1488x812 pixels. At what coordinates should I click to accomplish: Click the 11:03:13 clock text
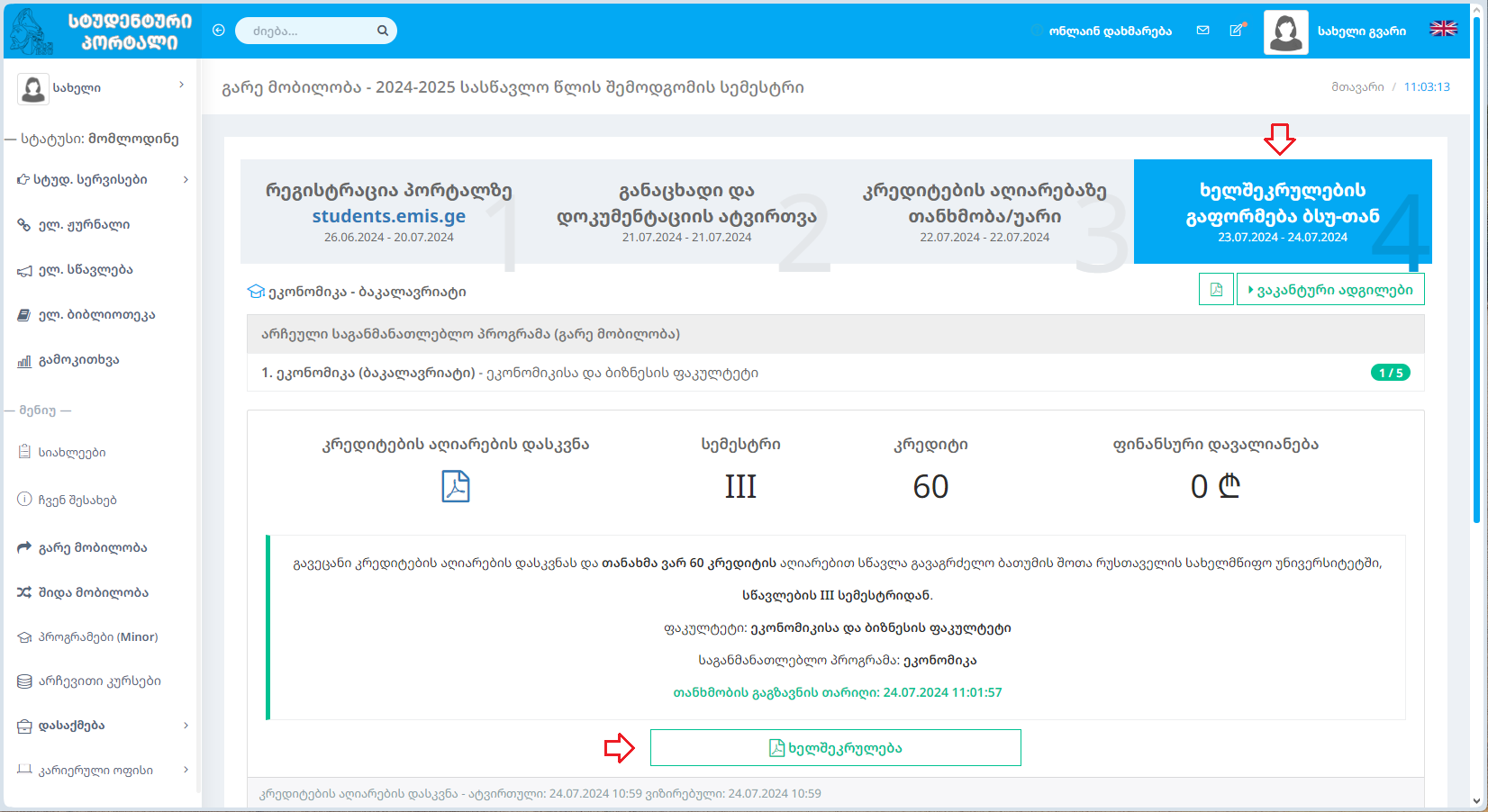tap(1427, 87)
